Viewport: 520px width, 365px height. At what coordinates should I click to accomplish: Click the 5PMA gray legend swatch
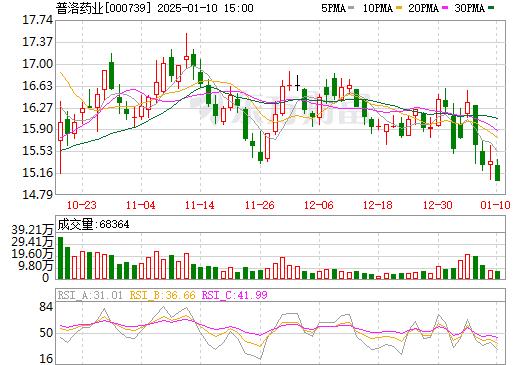(351, 8)
